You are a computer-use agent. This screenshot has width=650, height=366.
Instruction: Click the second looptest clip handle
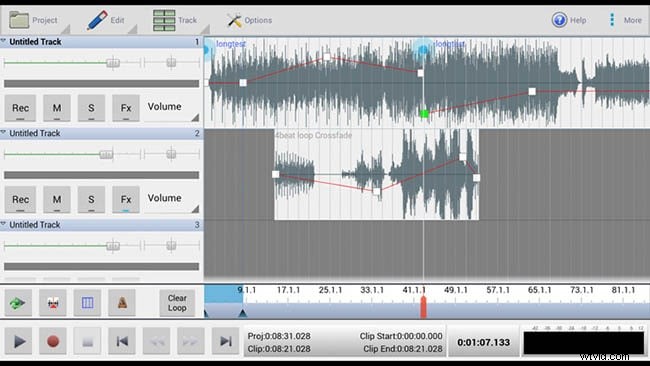[x=423, y=50]
